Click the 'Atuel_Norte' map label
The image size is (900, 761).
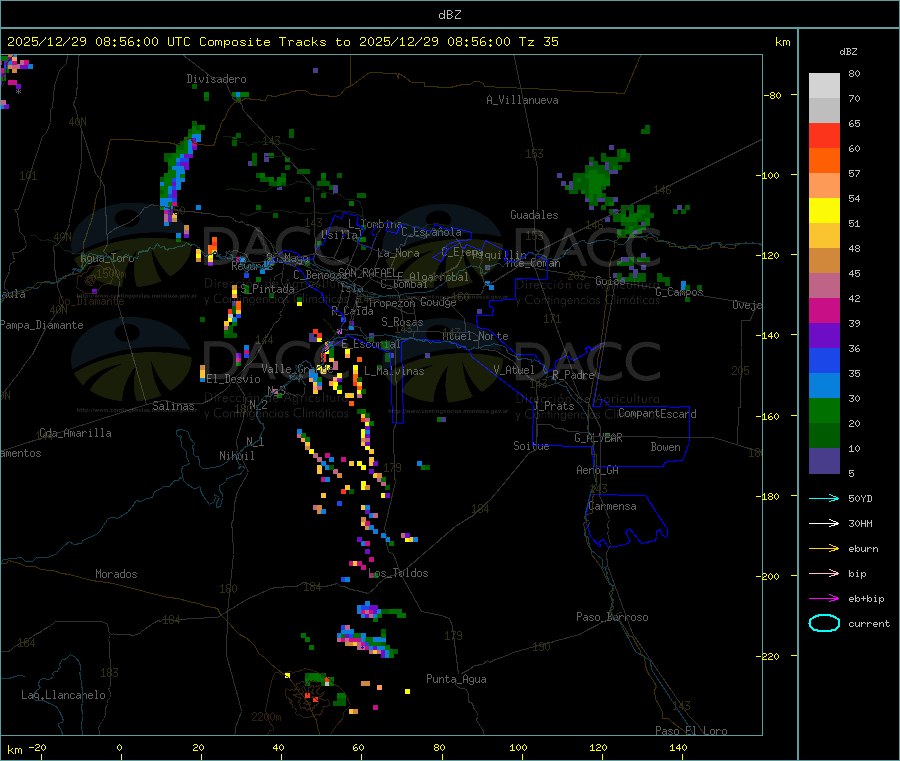point(475,336)
